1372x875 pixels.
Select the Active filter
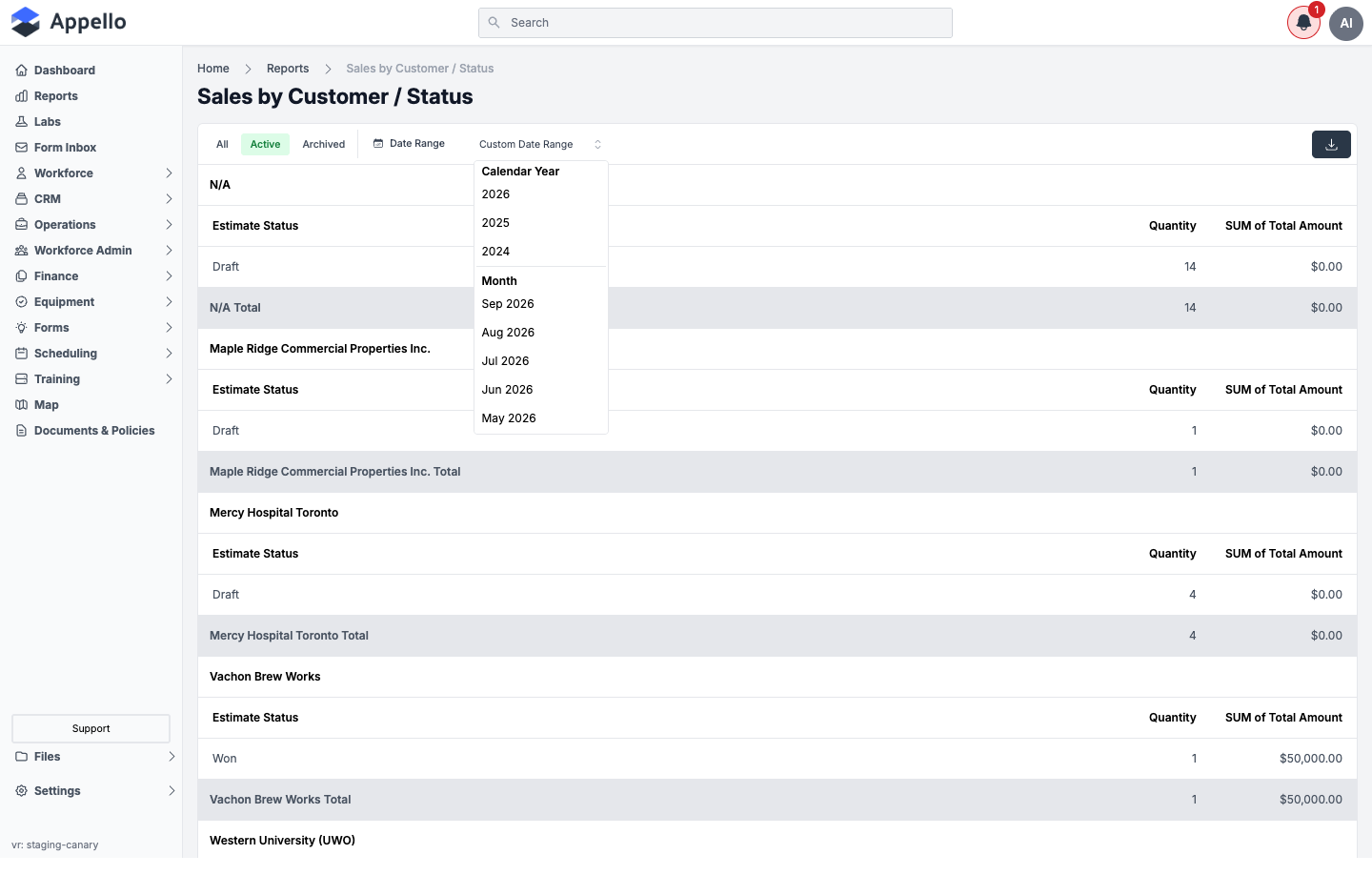[265, 144]
